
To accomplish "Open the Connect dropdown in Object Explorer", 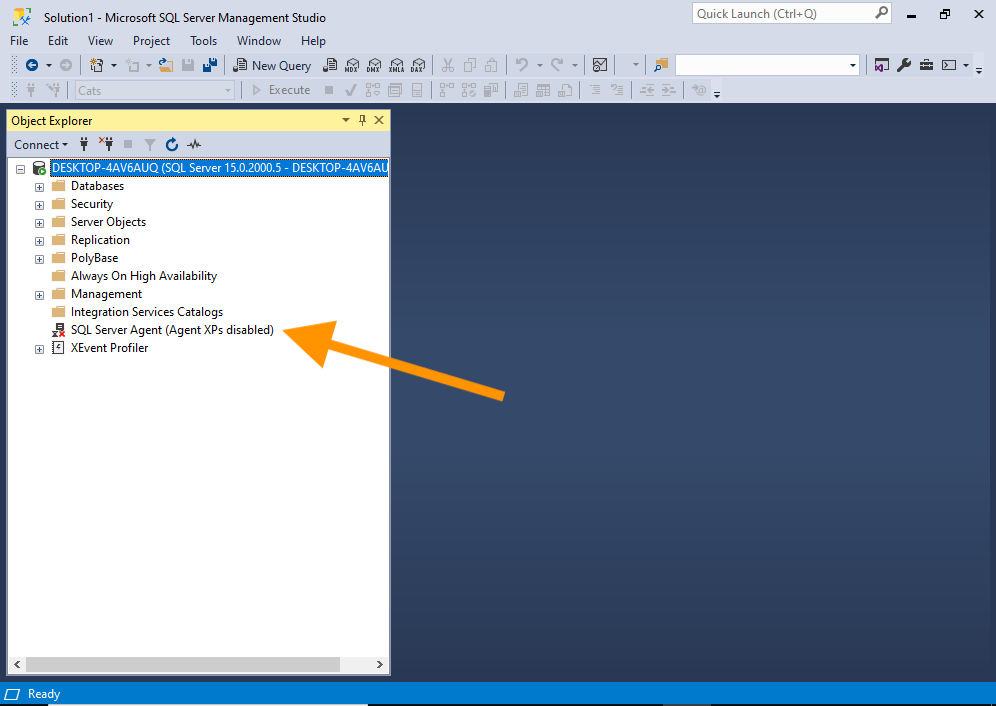I will 41,145.
